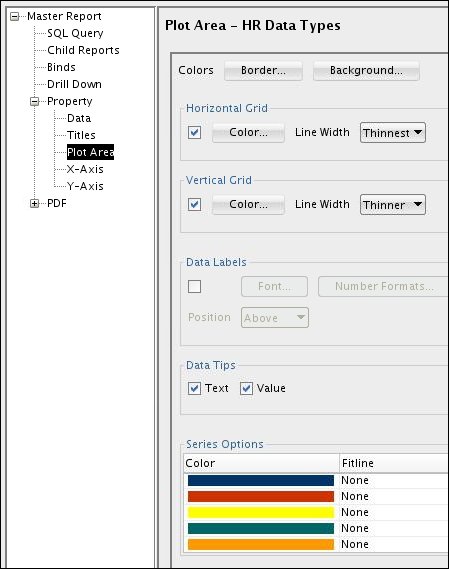The width and height of the screenshot is (449, 569).
Task: Collapse the Property tree node
Action: point(34,102)
